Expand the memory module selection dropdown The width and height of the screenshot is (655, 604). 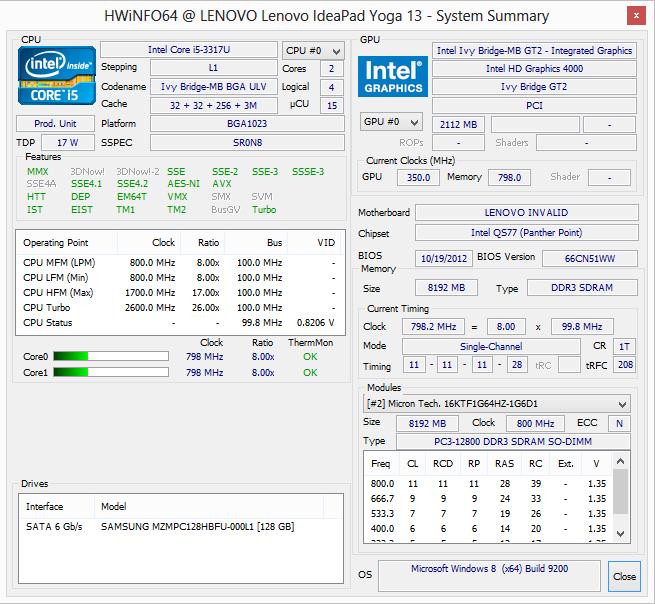click(497, 404)
